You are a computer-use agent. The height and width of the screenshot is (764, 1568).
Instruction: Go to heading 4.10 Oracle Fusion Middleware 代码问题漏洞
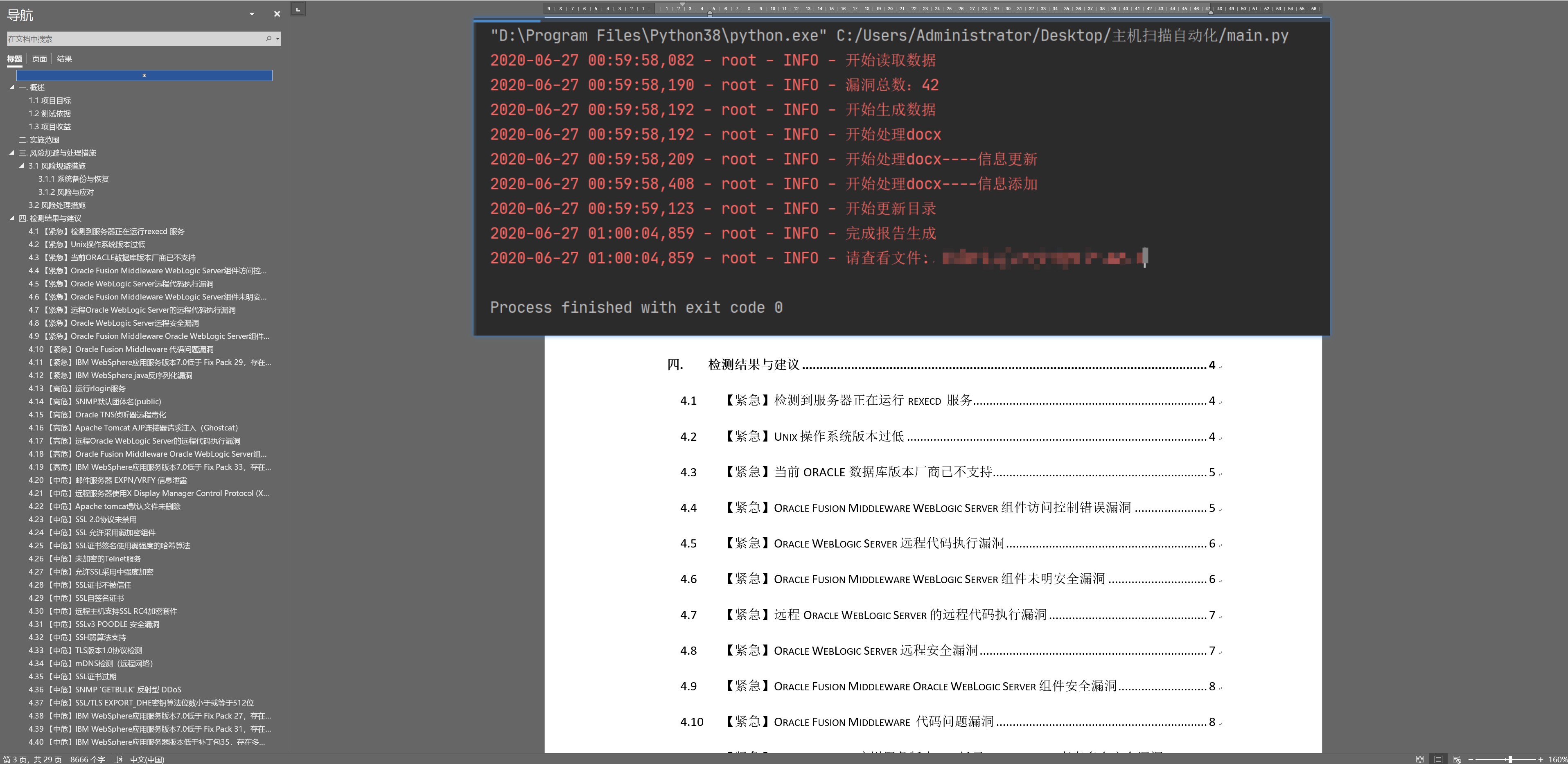121,349
